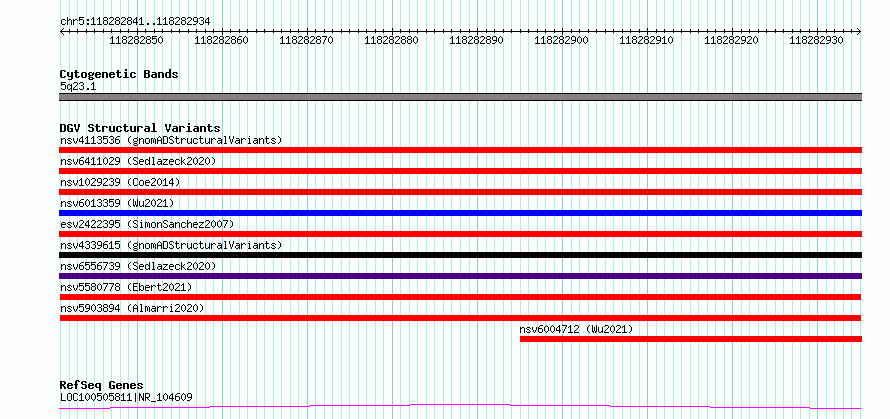
Task: Click the chr5:118282841..118282934 region label
Action: point(135,21)
